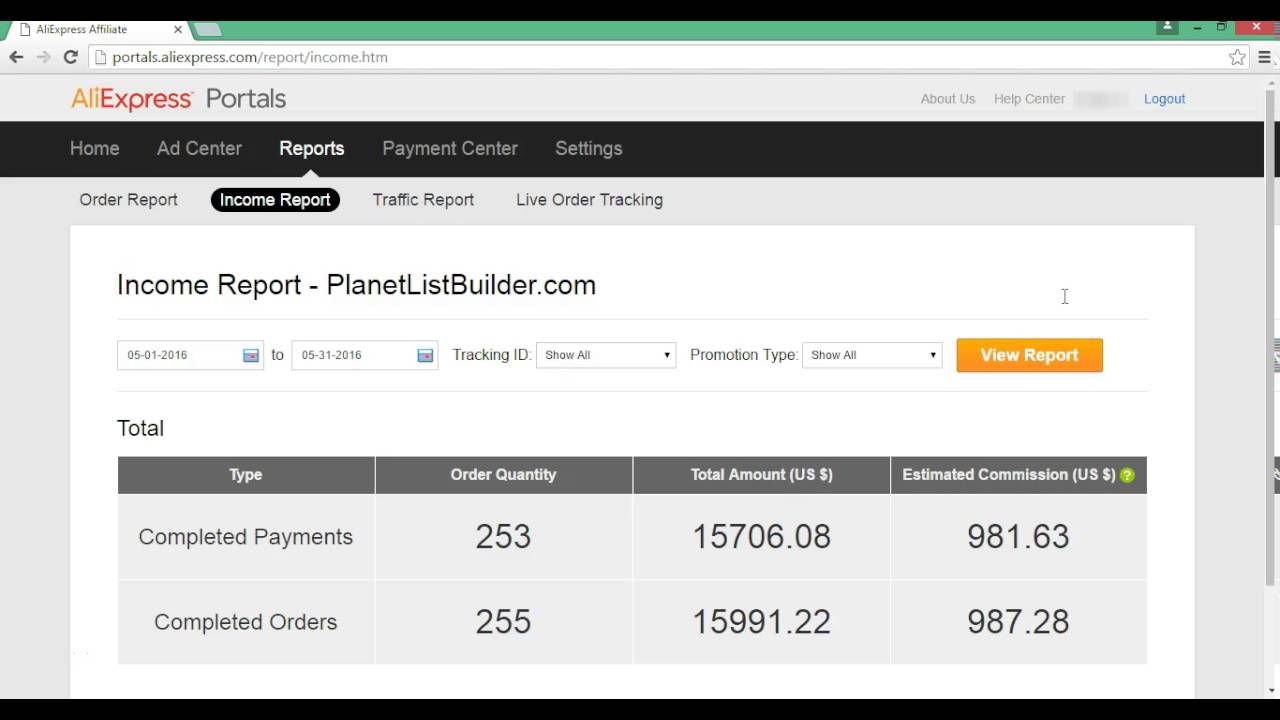Reload the page with the refresh icon
Viewport: 1280px width, 720px height.
pyautogui.click(x=70, y=57)
